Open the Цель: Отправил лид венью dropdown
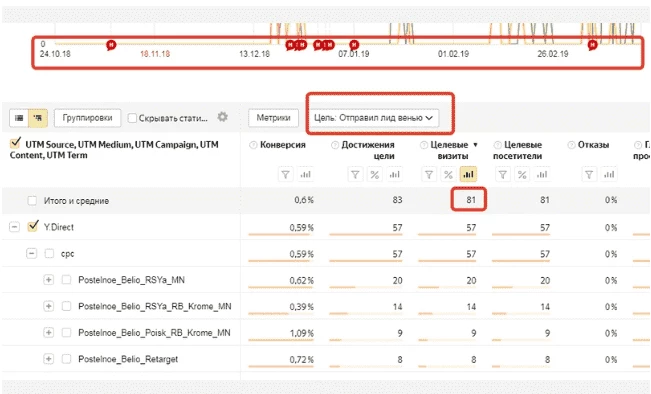The width and height of the screenshot is (651, 394). [373, 118]
